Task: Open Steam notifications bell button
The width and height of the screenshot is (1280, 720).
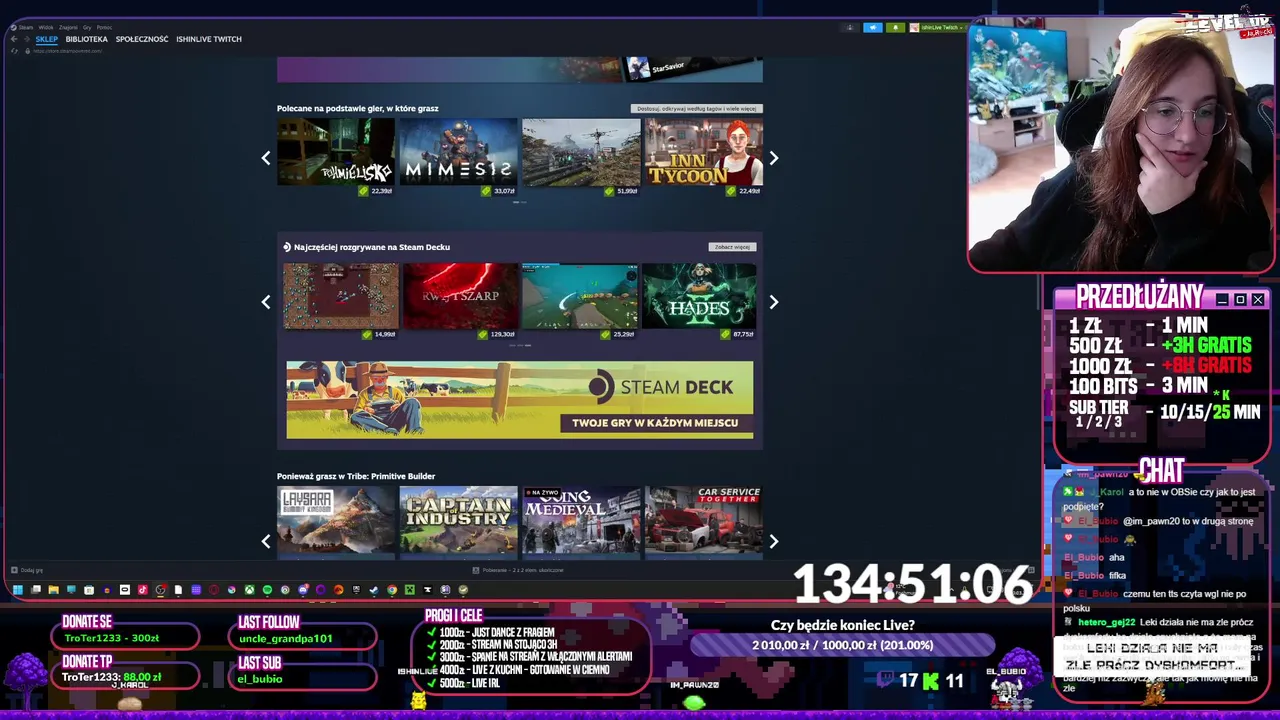Action: [x=895, y=28]
